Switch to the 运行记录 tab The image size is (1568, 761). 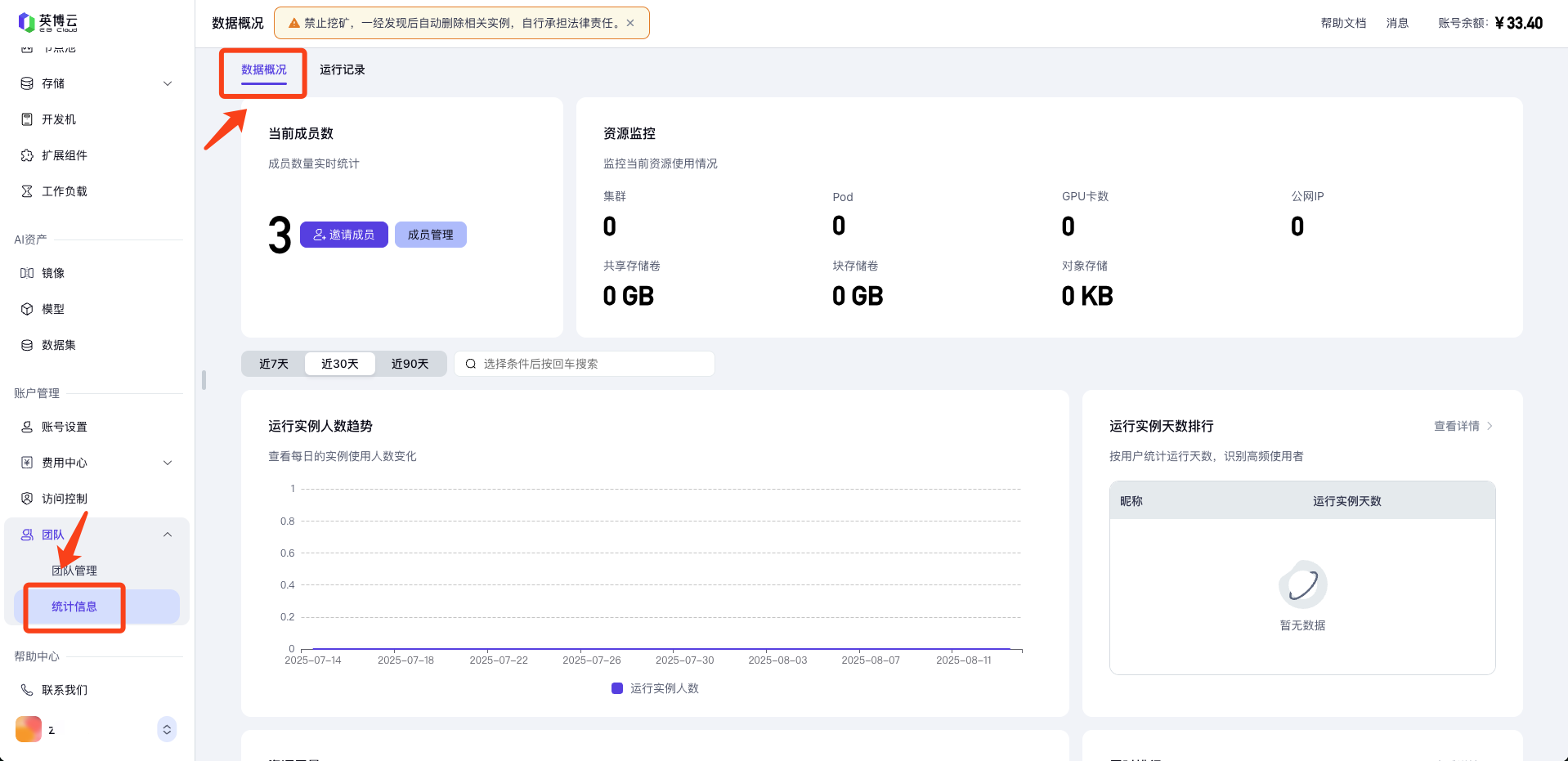click(x=342, y=69)
